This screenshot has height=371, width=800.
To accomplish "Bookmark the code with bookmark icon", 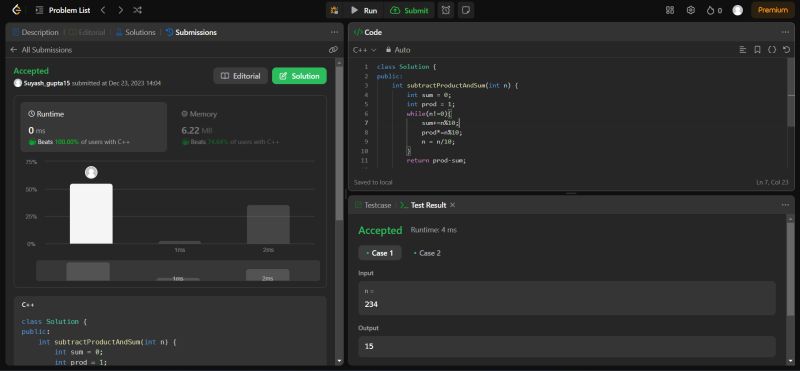I will click(757, 50).
